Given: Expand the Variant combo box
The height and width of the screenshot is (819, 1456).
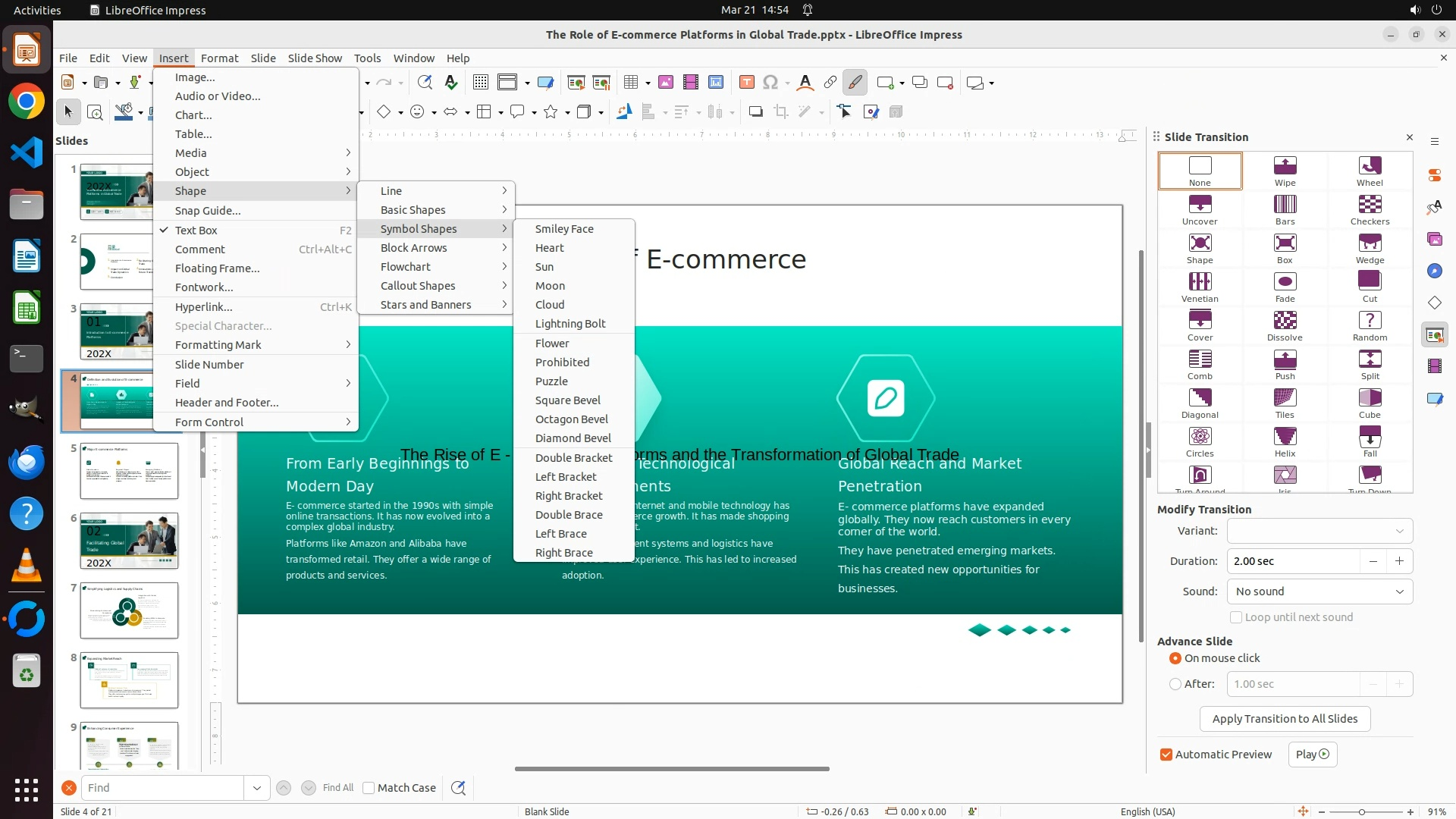Looking at the screenshot, I should coord(1319,531).
